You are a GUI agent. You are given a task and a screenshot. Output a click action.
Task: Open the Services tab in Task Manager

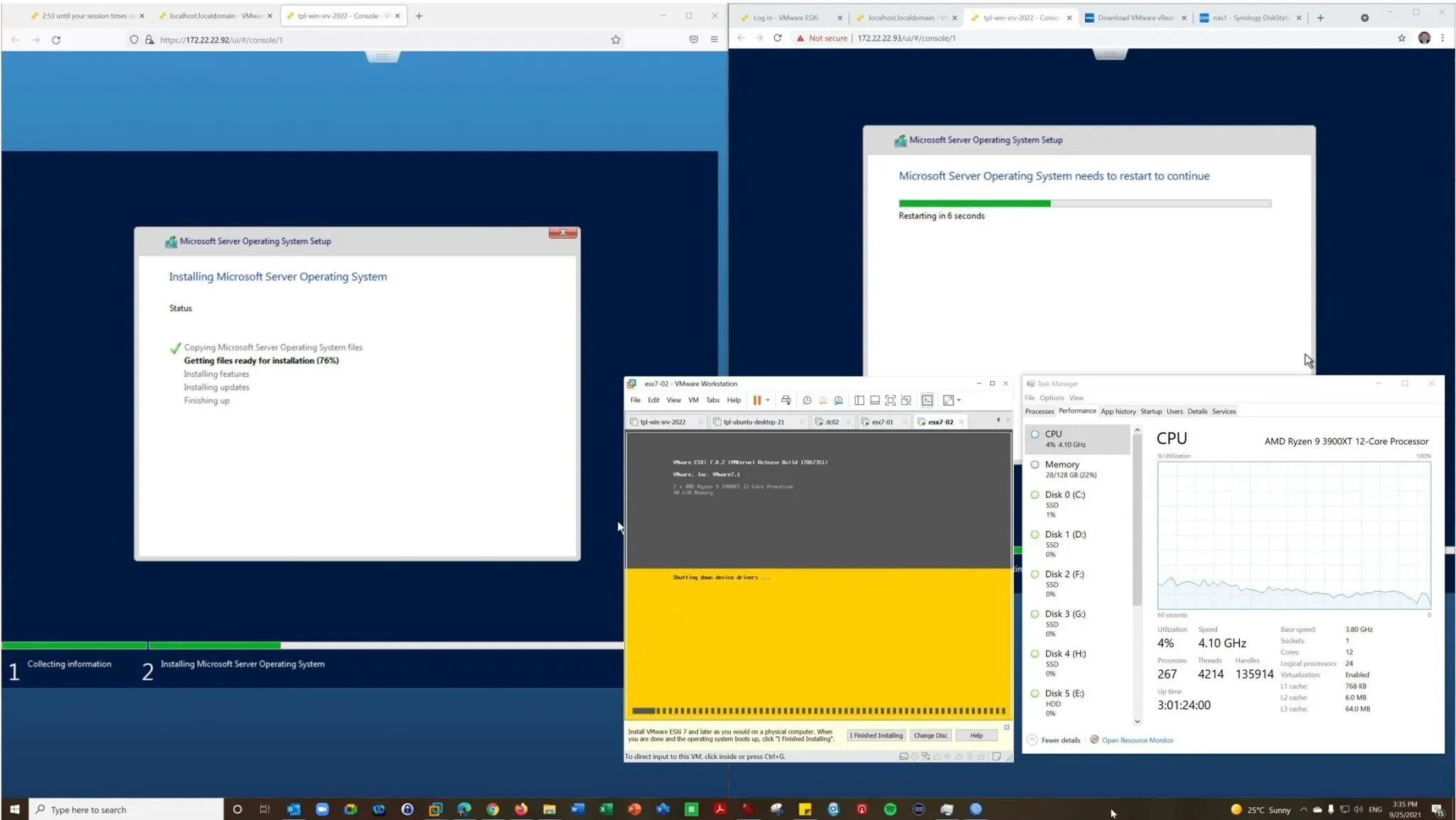coord(1224,411)
